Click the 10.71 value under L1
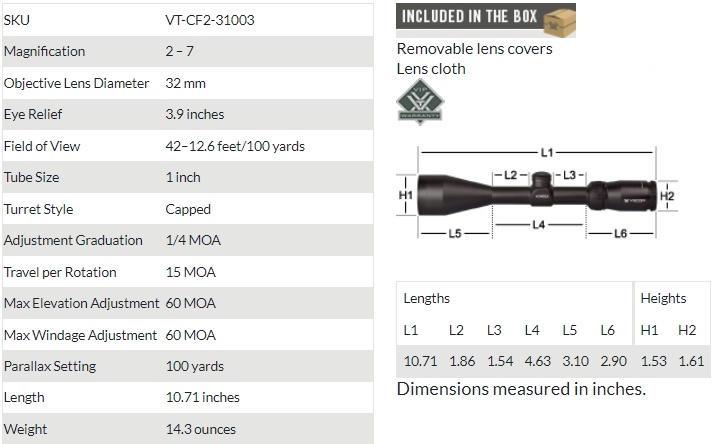716x444 pixels. [420, 361]
